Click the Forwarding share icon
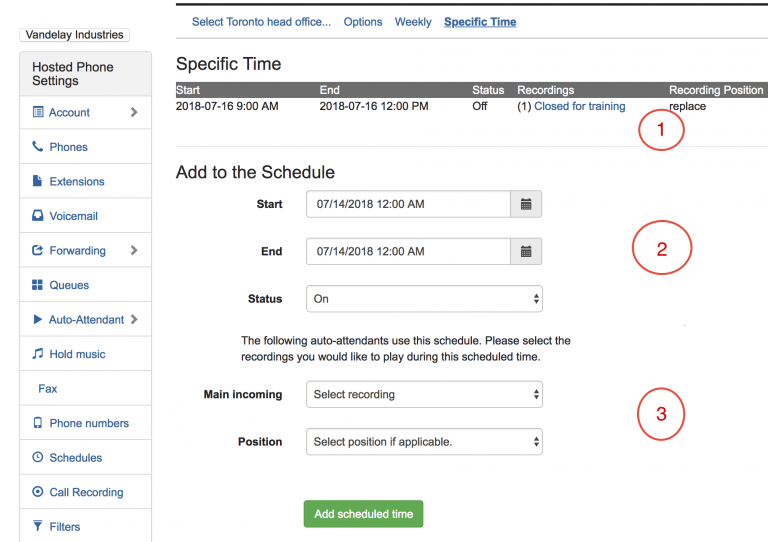The image size is (768, 542). pyautogui.click(x=38, y=250)
